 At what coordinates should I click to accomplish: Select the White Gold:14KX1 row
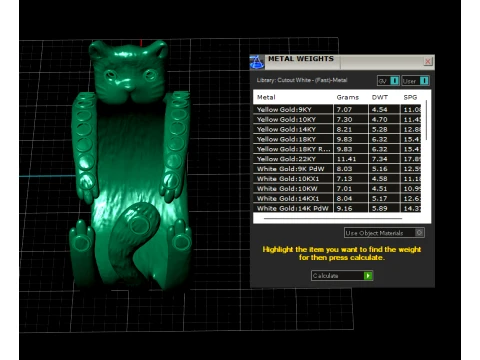point(337,198)
